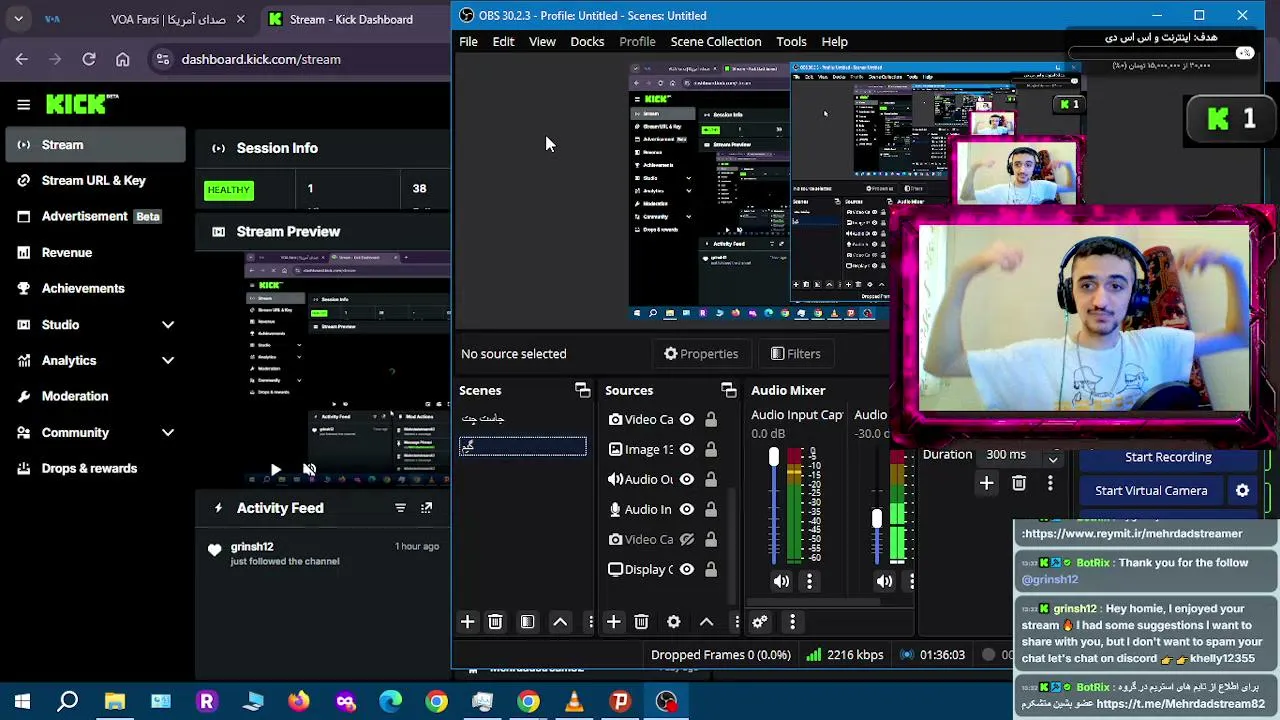
Task: Unlock the Display Capture source
Action: click(x=711, y=569)
